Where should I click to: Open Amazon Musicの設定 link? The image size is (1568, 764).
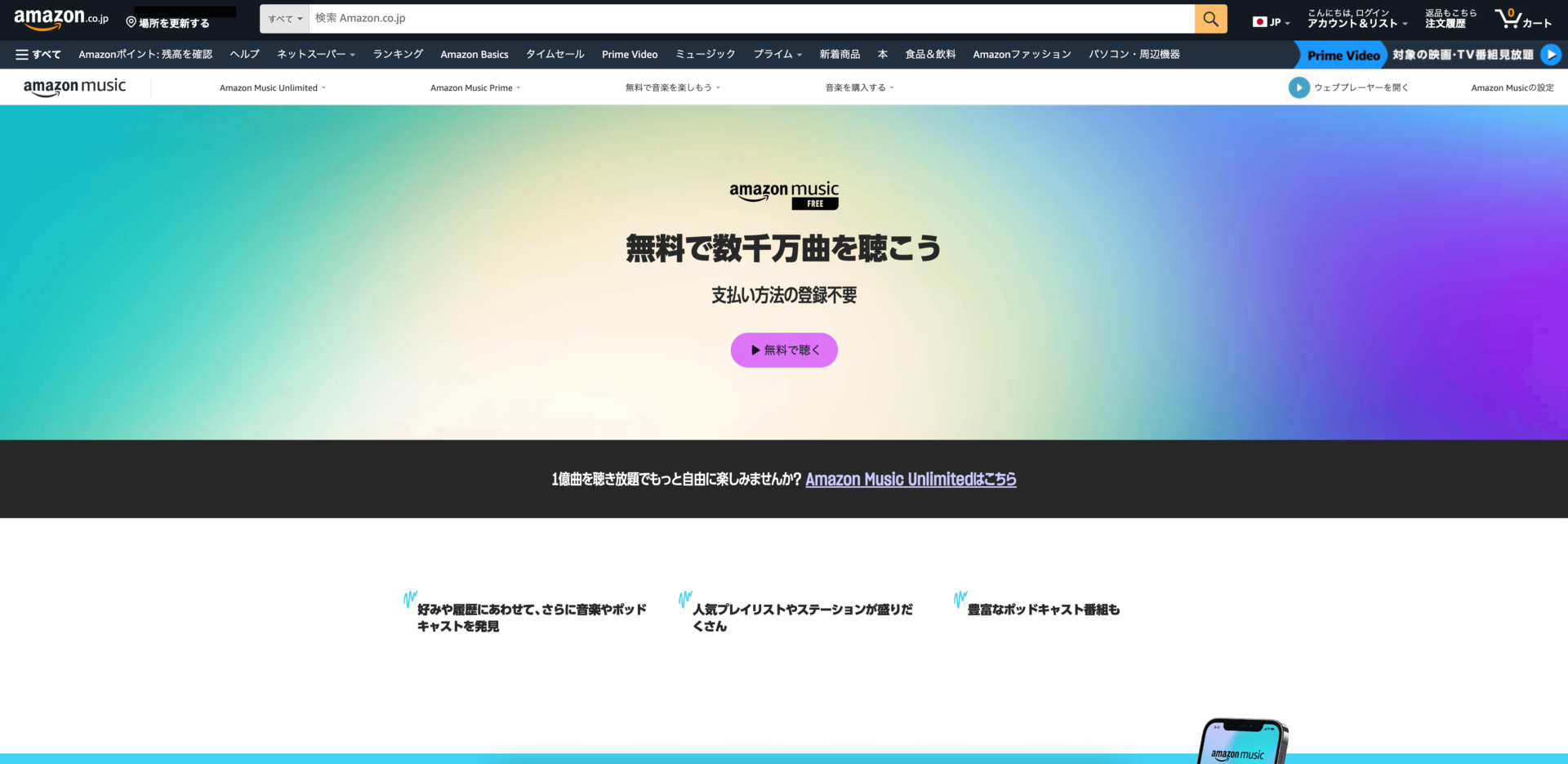pyautogui.click(x=1512, y=87)
